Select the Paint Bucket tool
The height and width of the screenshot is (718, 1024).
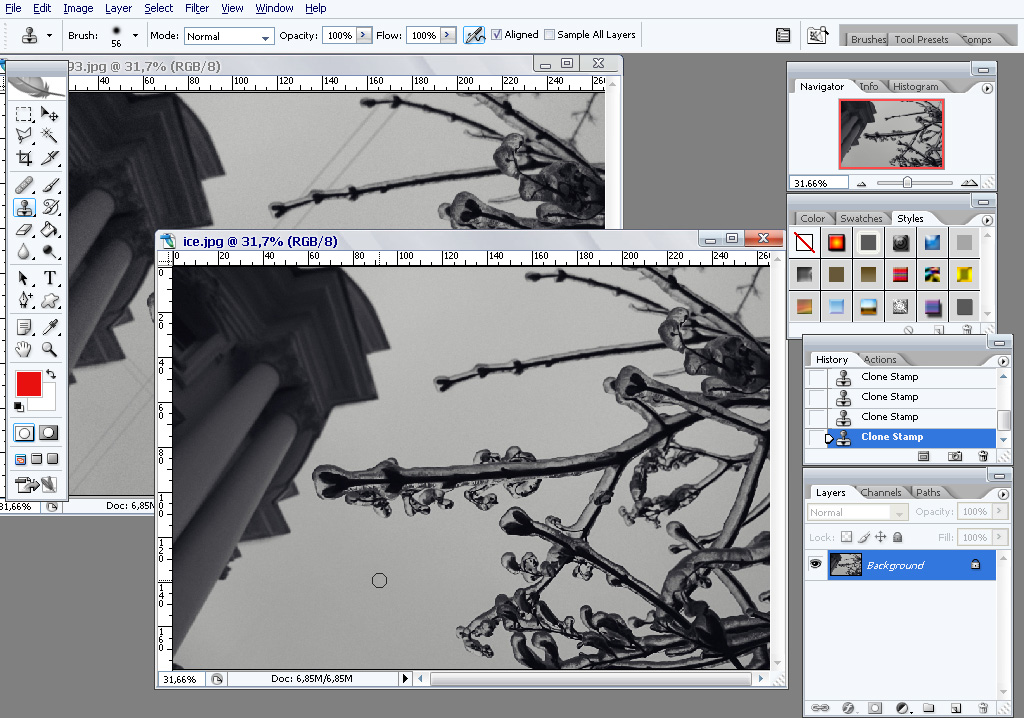click(49, 230)
